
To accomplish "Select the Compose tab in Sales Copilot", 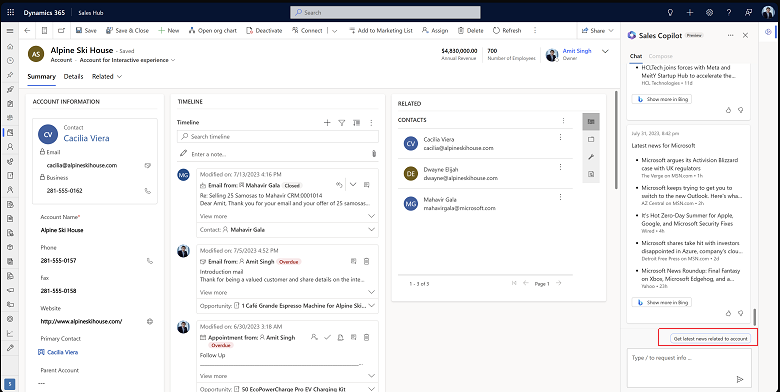I will (661, 56).
